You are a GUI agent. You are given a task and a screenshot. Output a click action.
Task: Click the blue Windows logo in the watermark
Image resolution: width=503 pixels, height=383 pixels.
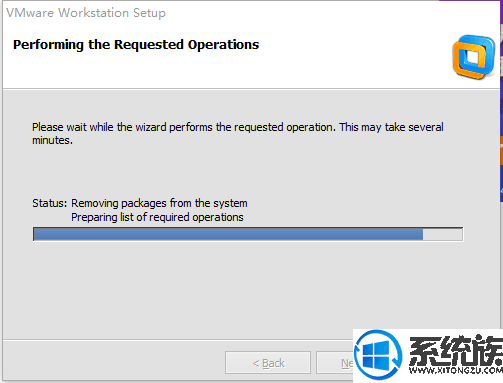click(378, 355)
